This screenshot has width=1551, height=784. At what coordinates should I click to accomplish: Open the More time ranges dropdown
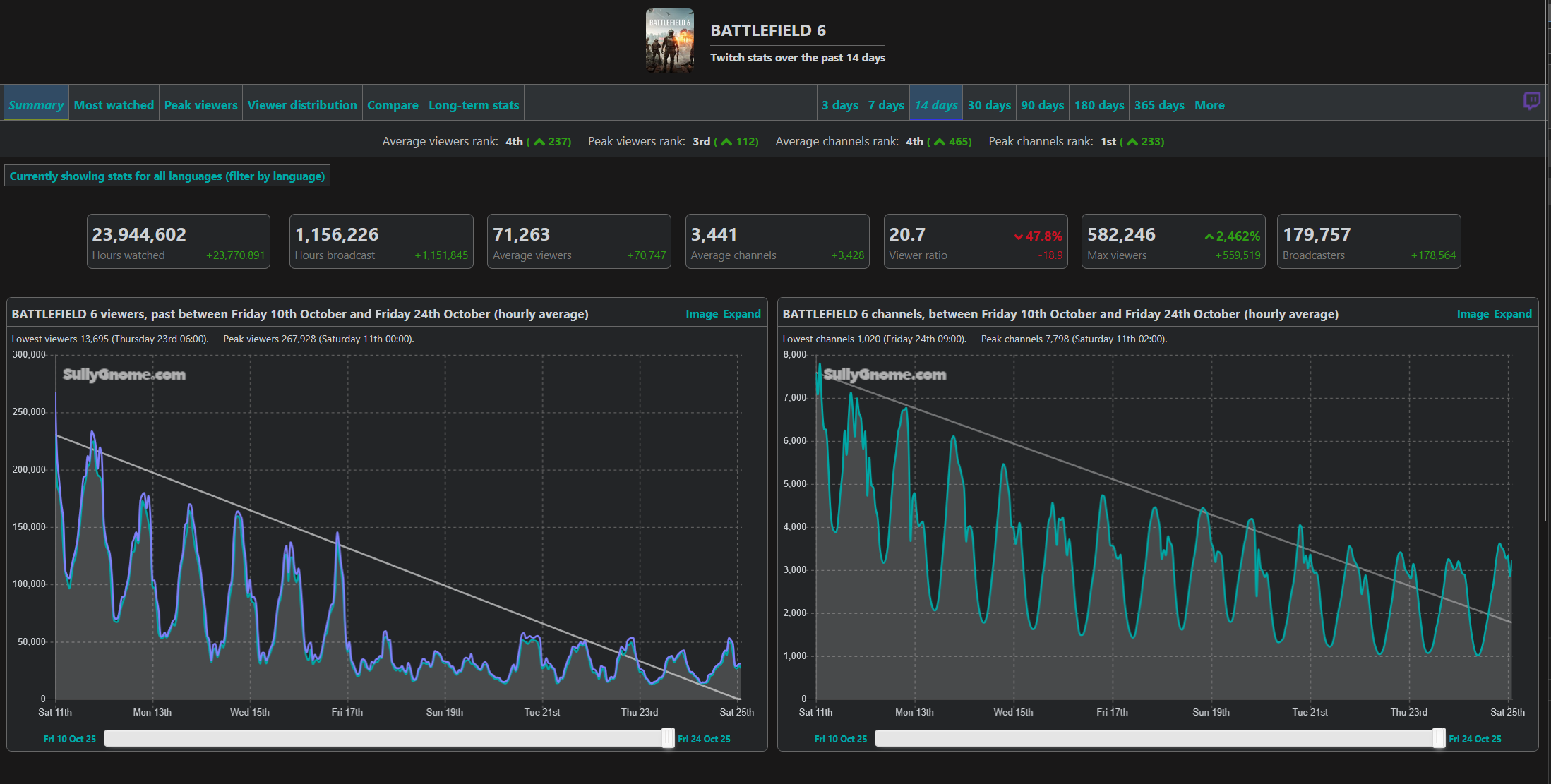[x=1209, y=105]
